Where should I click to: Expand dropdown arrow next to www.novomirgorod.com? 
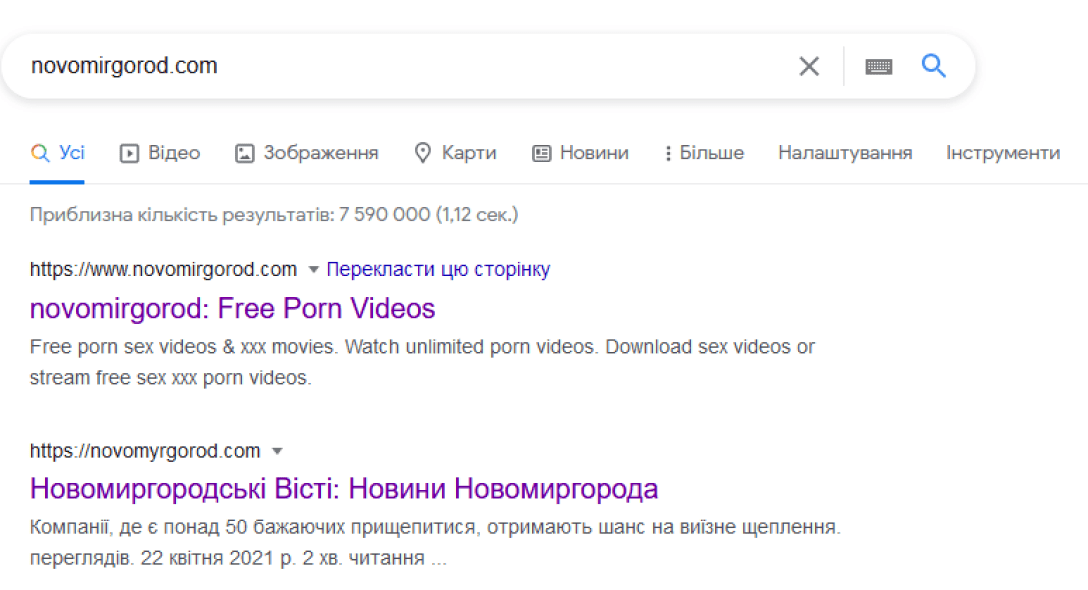[x=314, y=269]
